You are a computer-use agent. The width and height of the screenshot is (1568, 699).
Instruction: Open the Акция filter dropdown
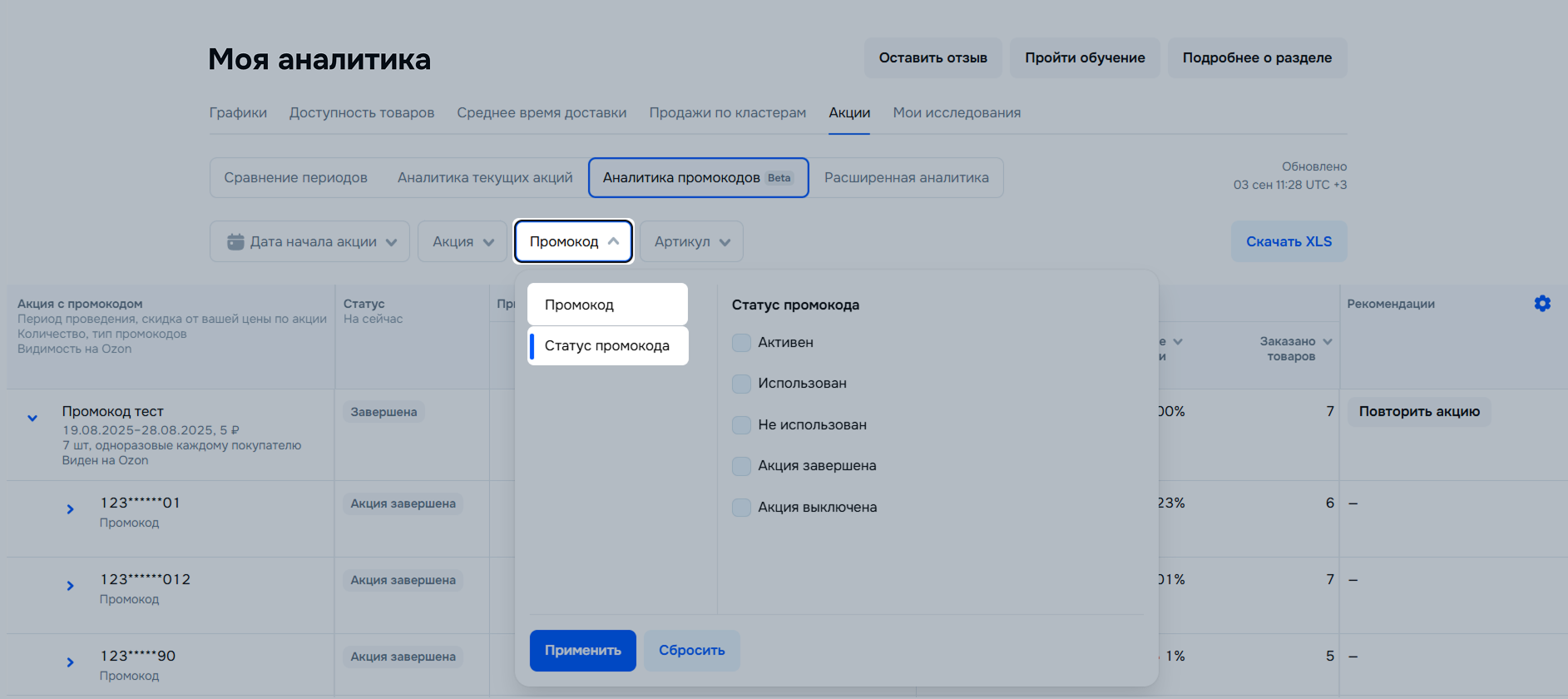coord(462,241)
